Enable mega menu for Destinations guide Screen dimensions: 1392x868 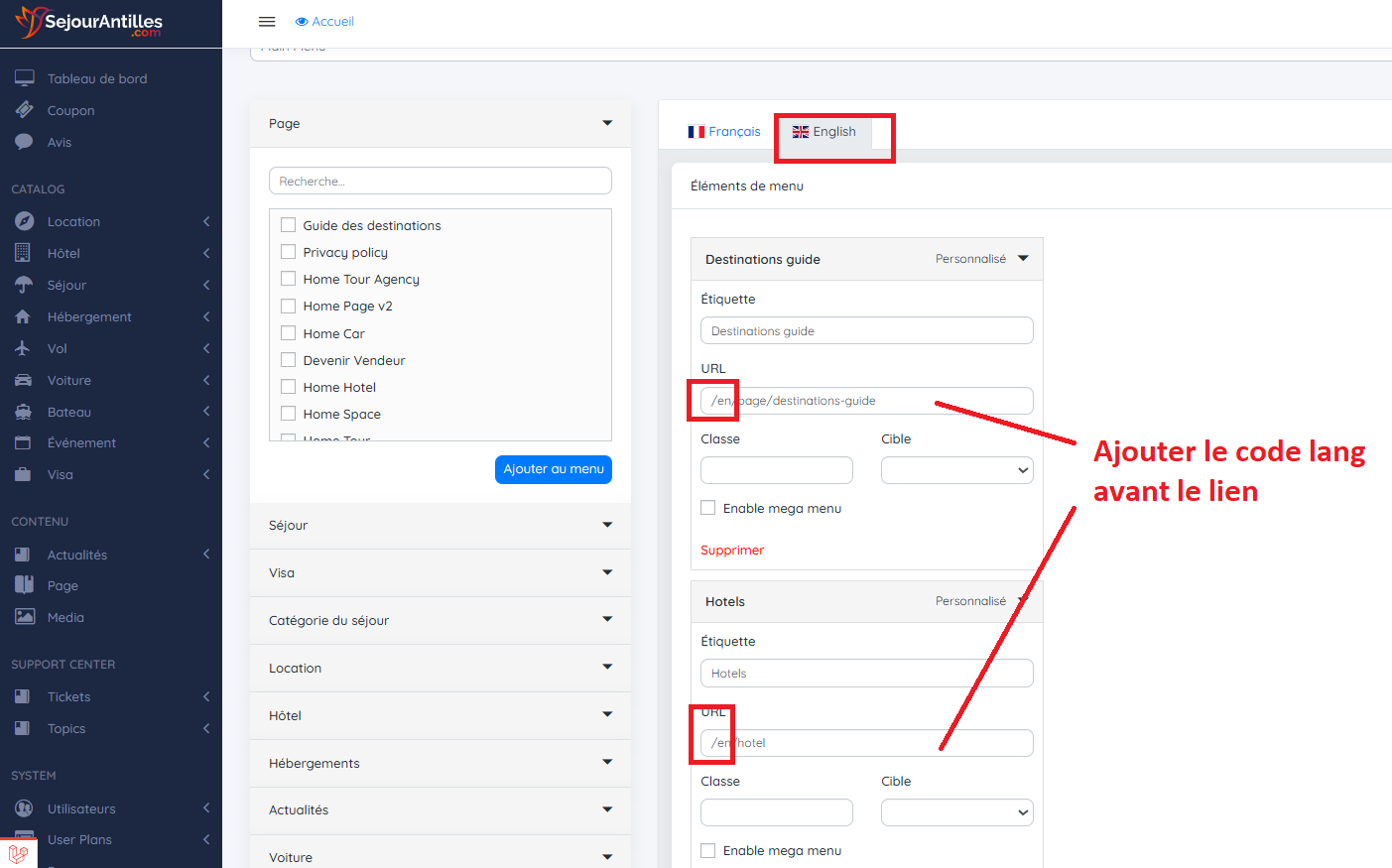[x=708, y=508]
